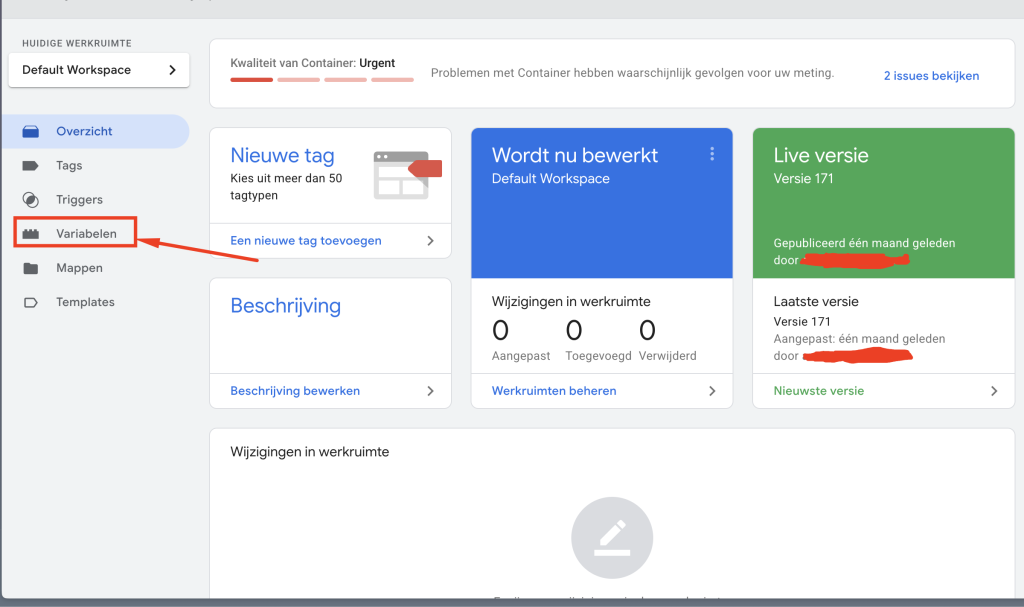Click the pencil edit icon in Wijzigingen panel

pos(612,538)
